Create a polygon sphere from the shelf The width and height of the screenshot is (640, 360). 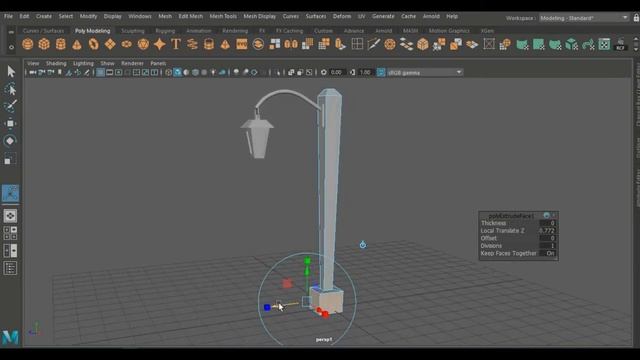tap(27, 44)
